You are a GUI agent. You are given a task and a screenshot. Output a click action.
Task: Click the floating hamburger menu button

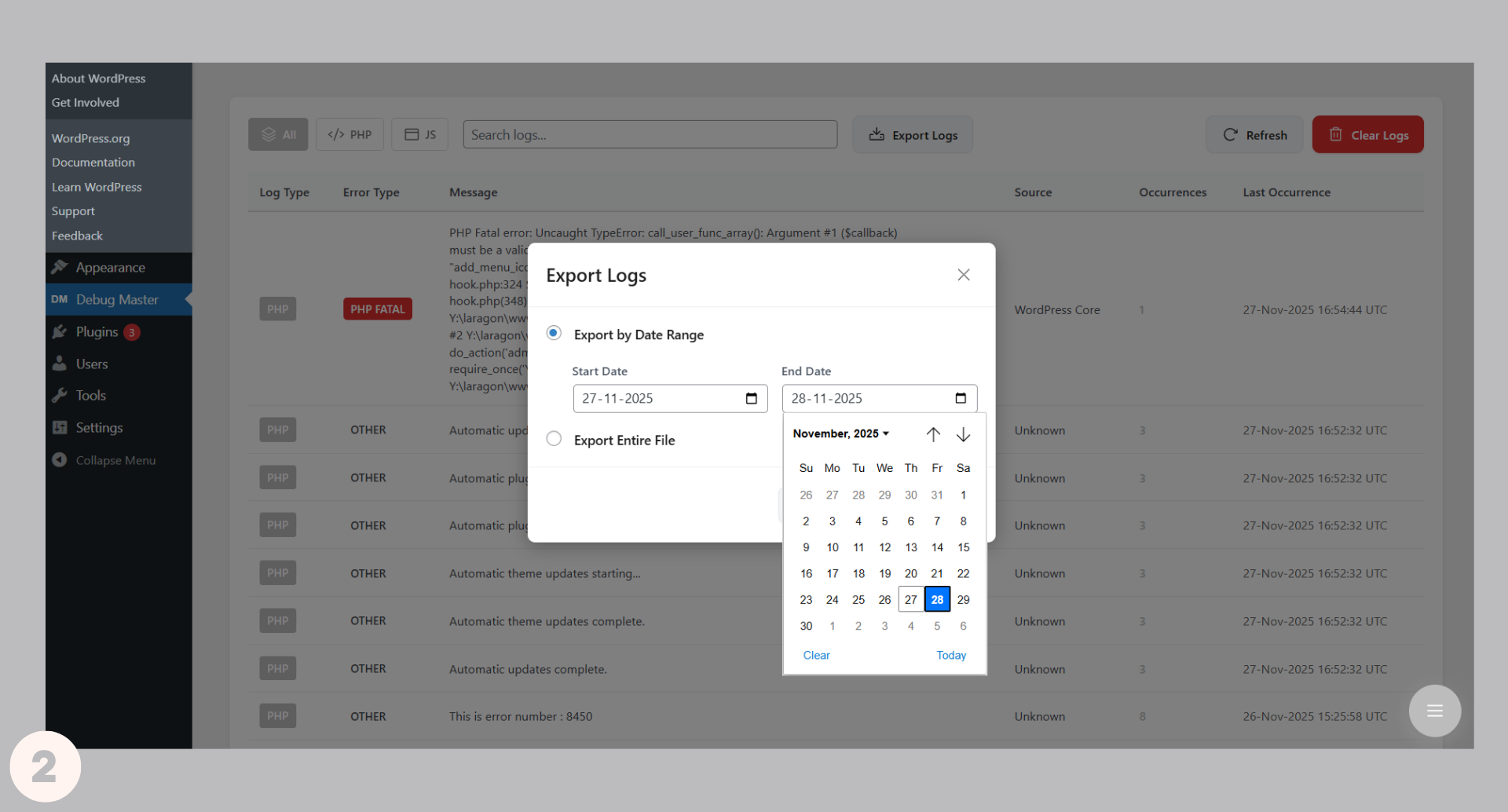pos(1435,711)
